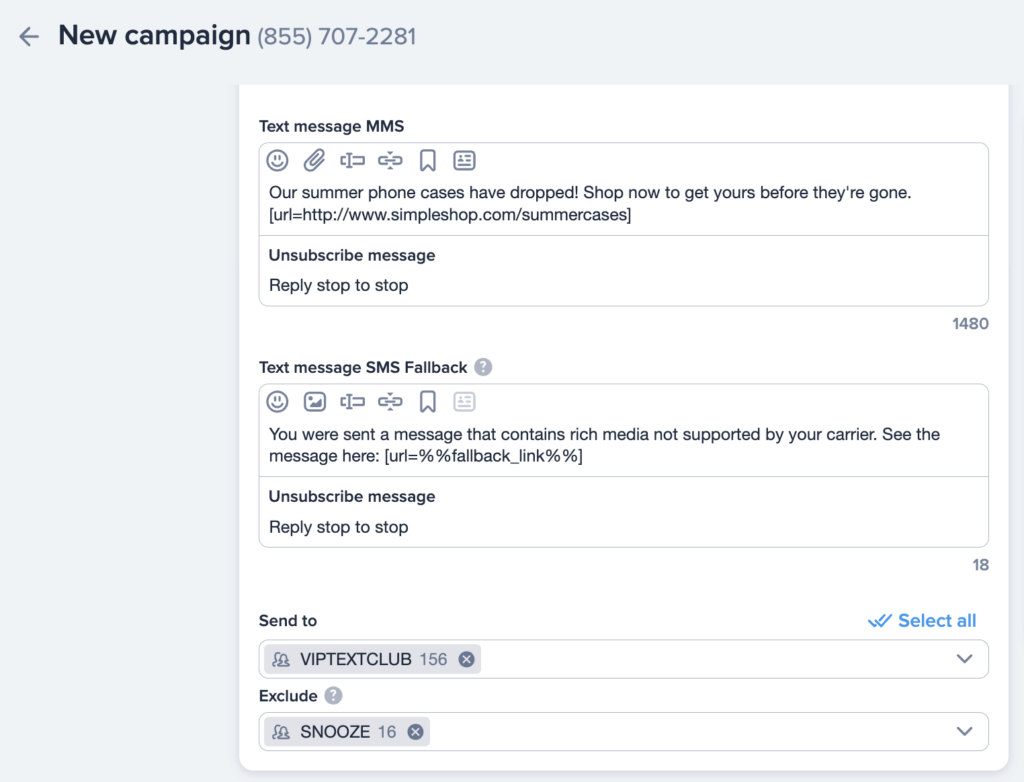View the Exclude help tooltip
This screenshot has height=782, width=1024.
333,695
